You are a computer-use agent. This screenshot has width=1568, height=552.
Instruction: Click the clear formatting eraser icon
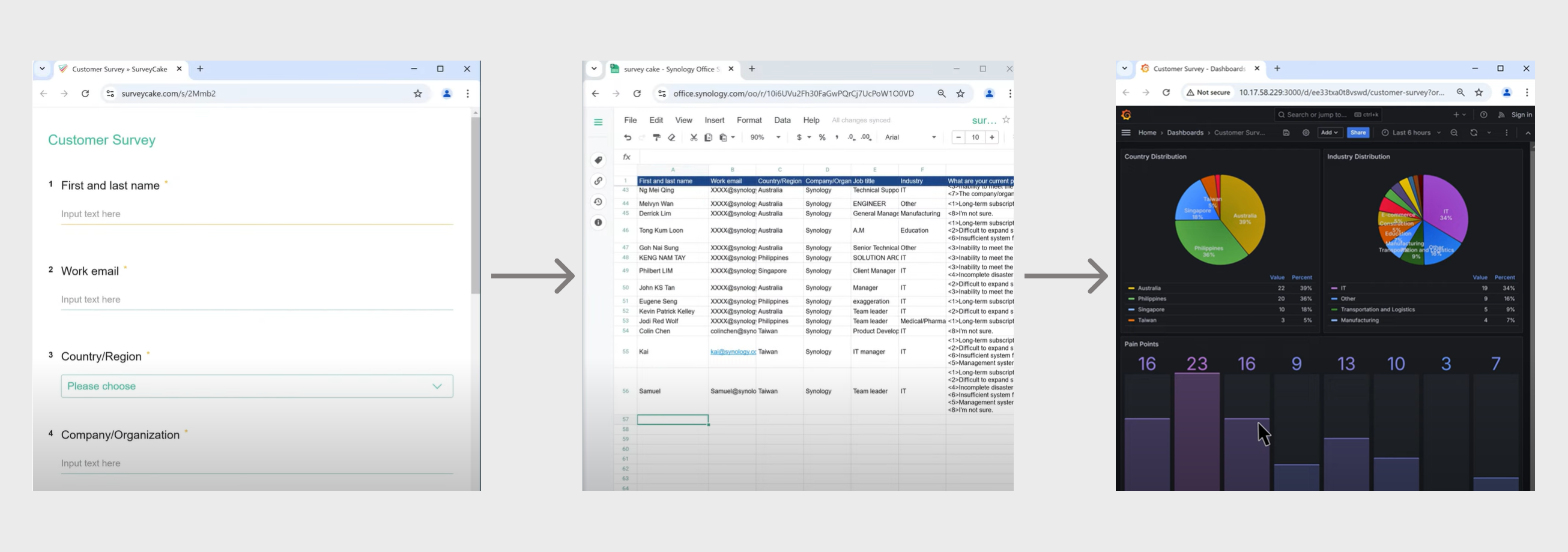tap(672, 137)
